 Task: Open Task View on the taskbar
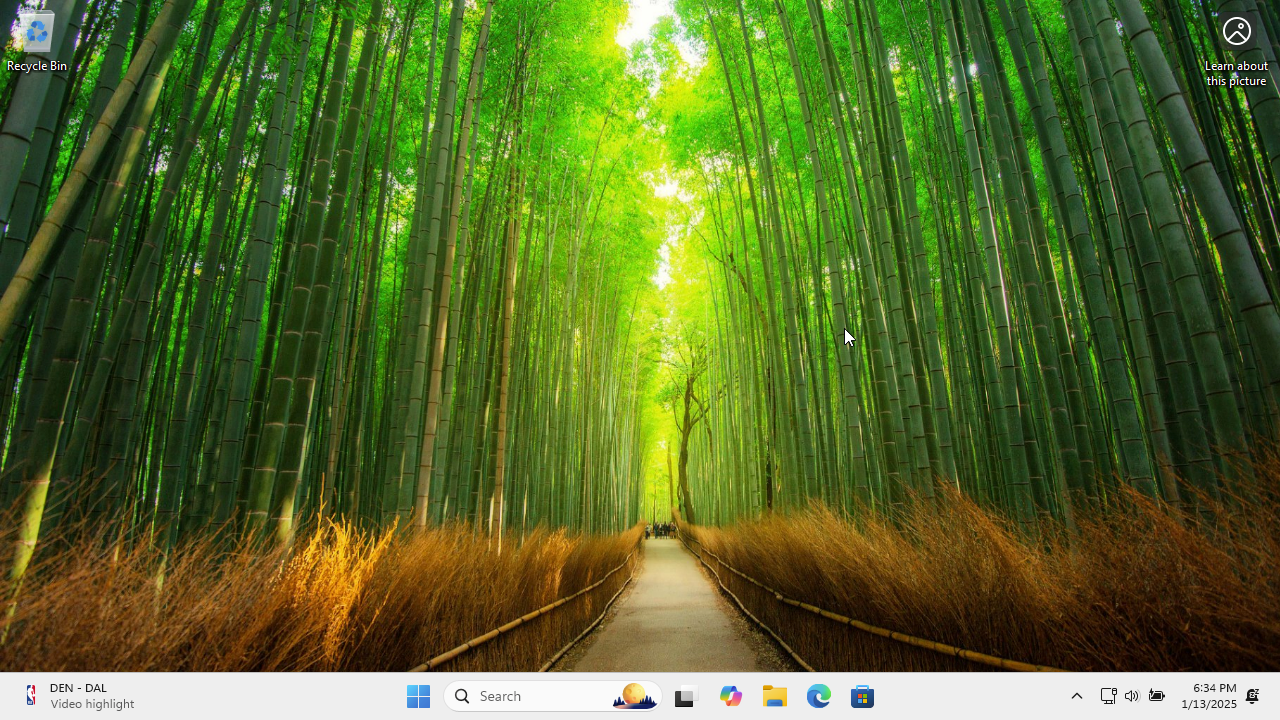(x=684, y=695)
